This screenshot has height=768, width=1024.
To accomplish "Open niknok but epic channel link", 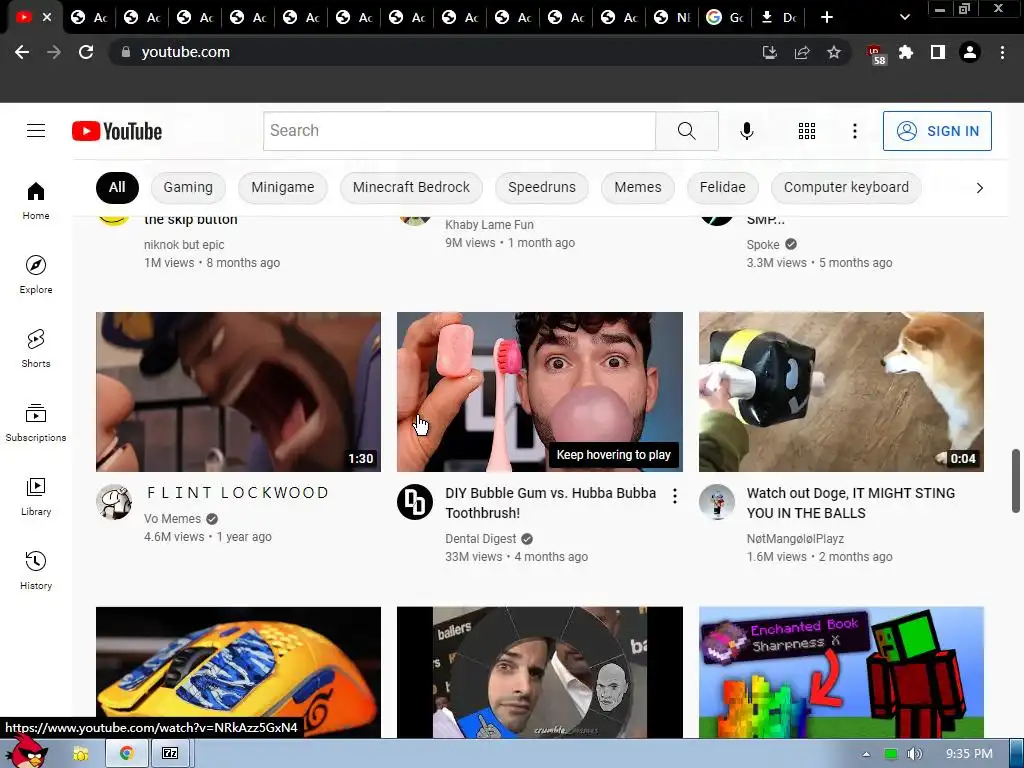I will pyautogui.click(x=184, y=245).
